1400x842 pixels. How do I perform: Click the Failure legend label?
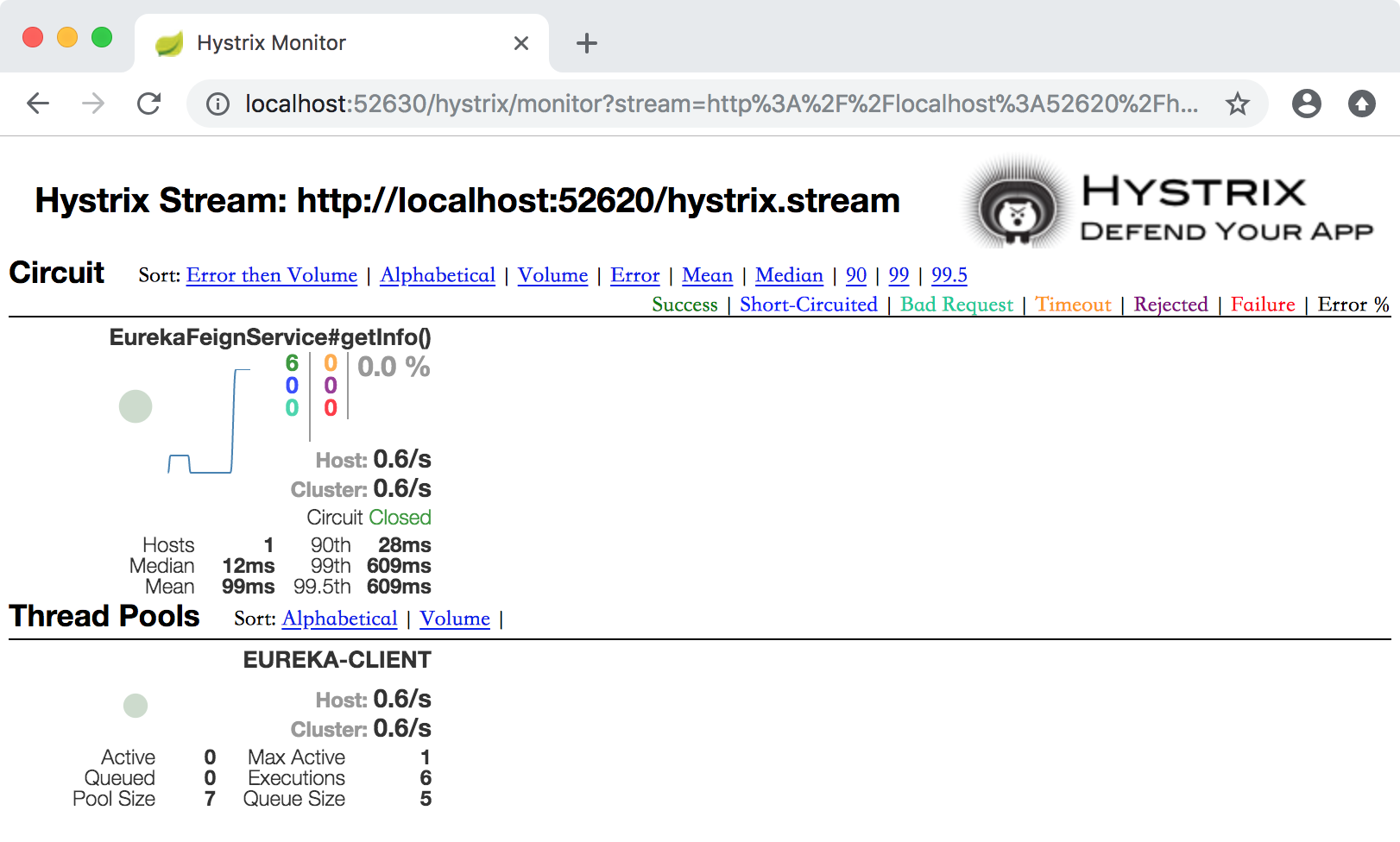1264,305
